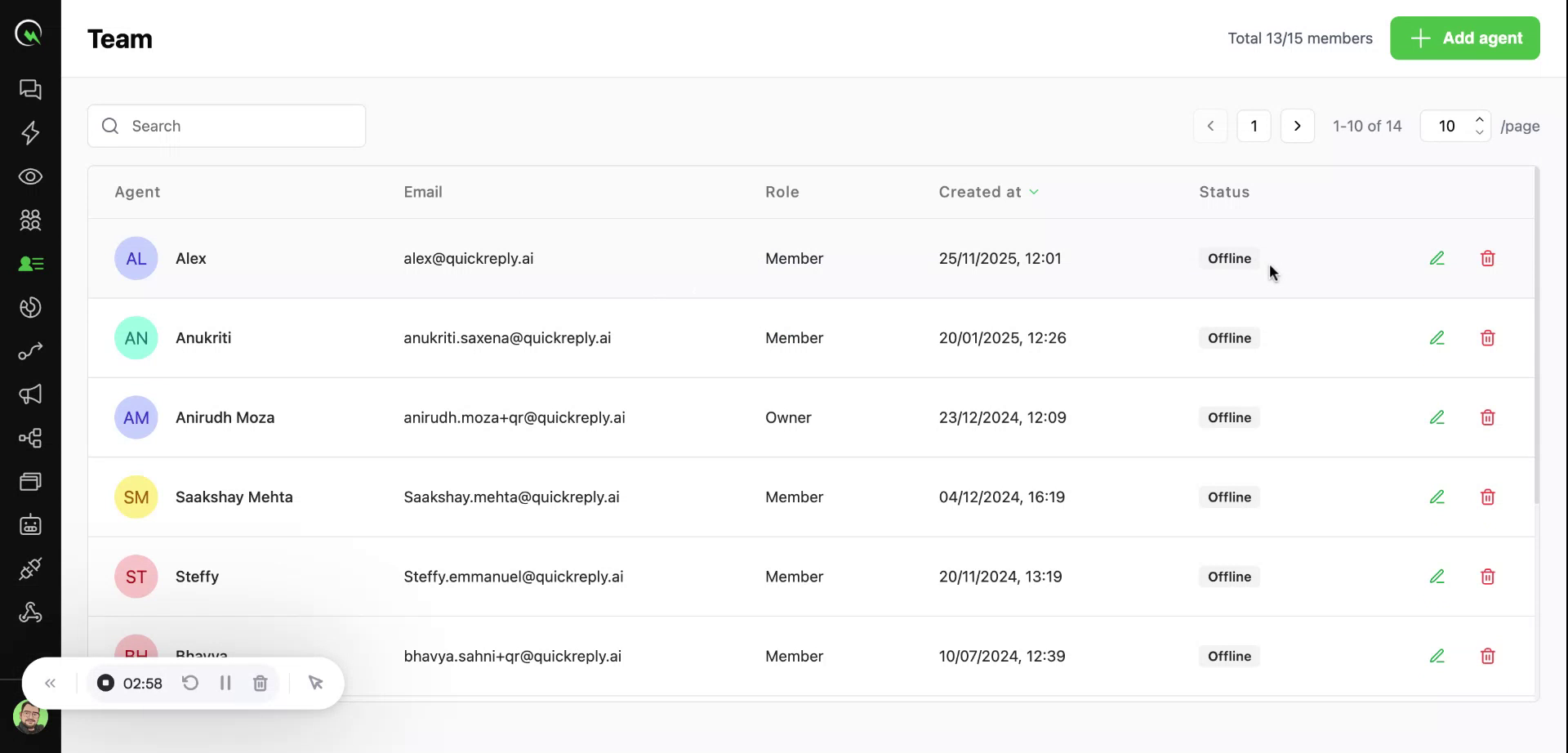Image resolution: width=1568 pixels, height=753 pixels.
Task: Click the trash icon for Saakshay Mehta
Action: point(1487,497)
